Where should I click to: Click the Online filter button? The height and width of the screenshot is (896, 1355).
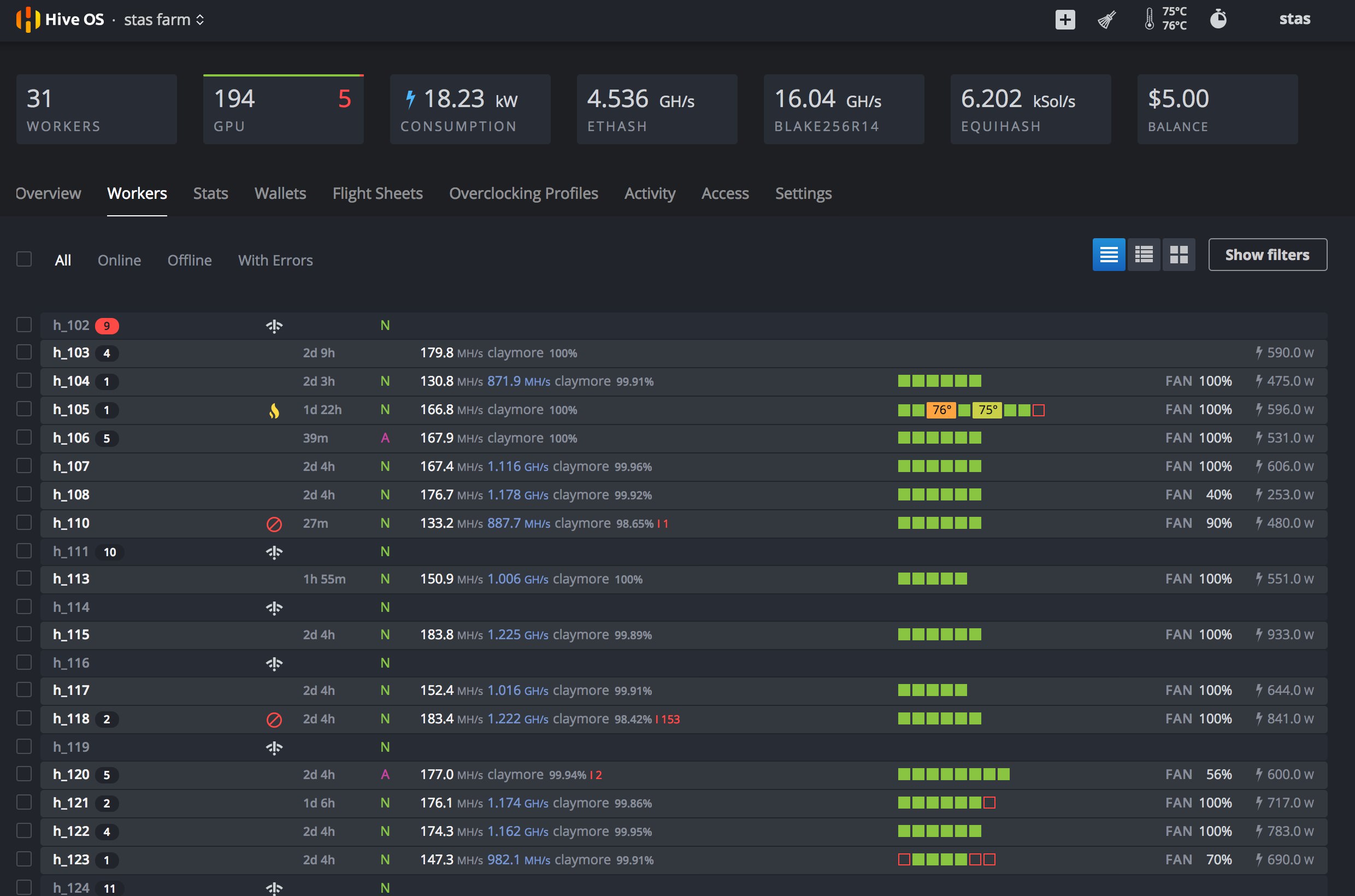118,259
